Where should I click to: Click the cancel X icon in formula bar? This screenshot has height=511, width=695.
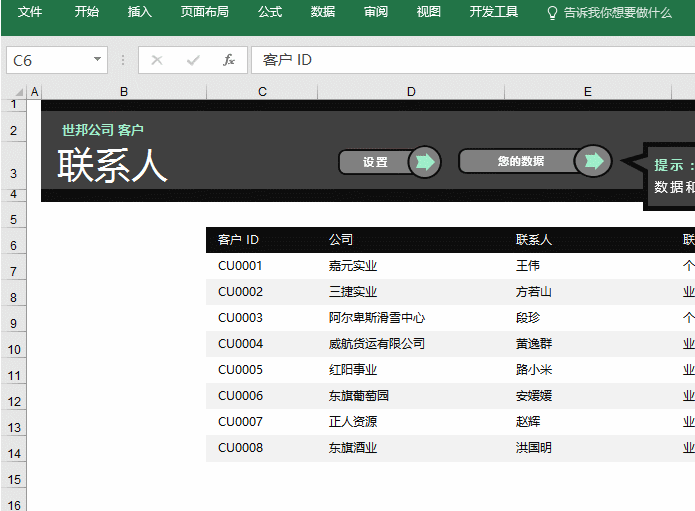coord(157,60)
